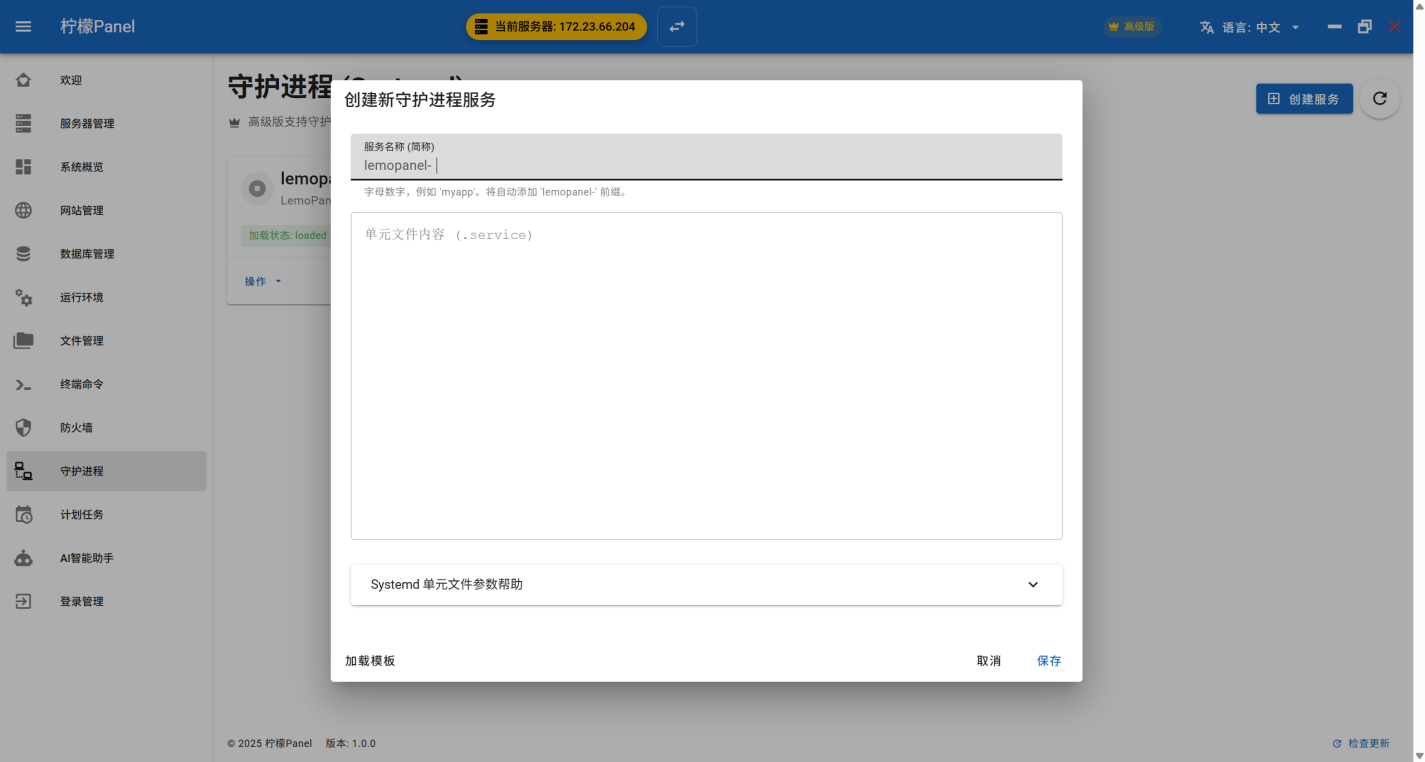The width and height of the screenshot is (1425, 762).
Task: Open the 操作 dropdown on service card
Action: [263, 282]
